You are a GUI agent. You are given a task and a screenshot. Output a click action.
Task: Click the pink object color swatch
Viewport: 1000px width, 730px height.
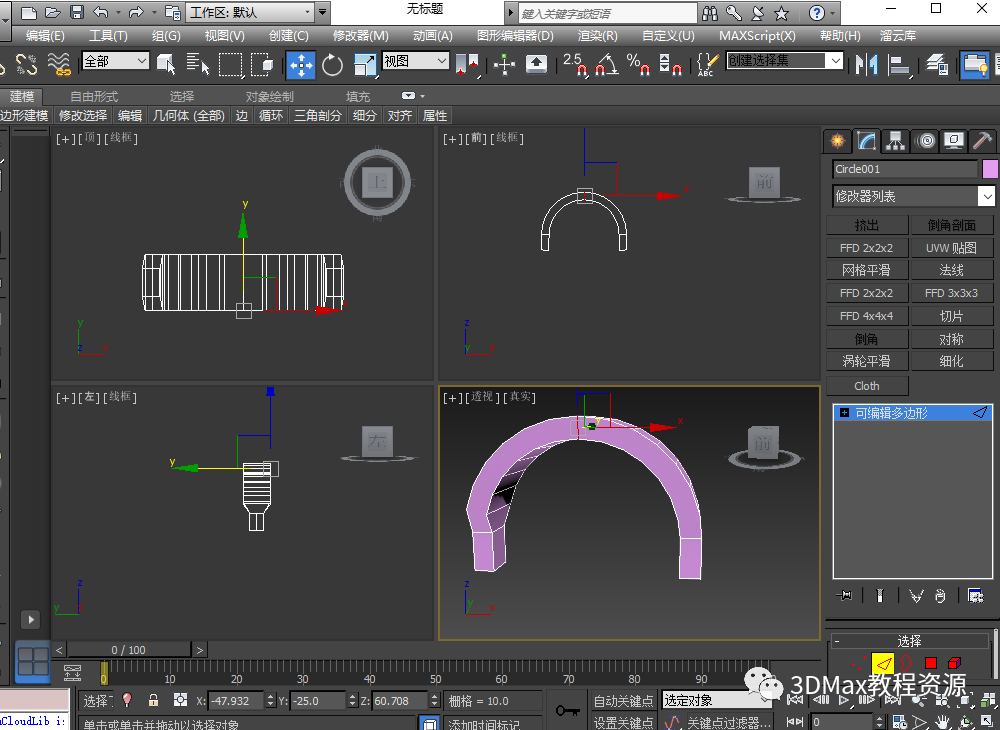pos(990,169)
